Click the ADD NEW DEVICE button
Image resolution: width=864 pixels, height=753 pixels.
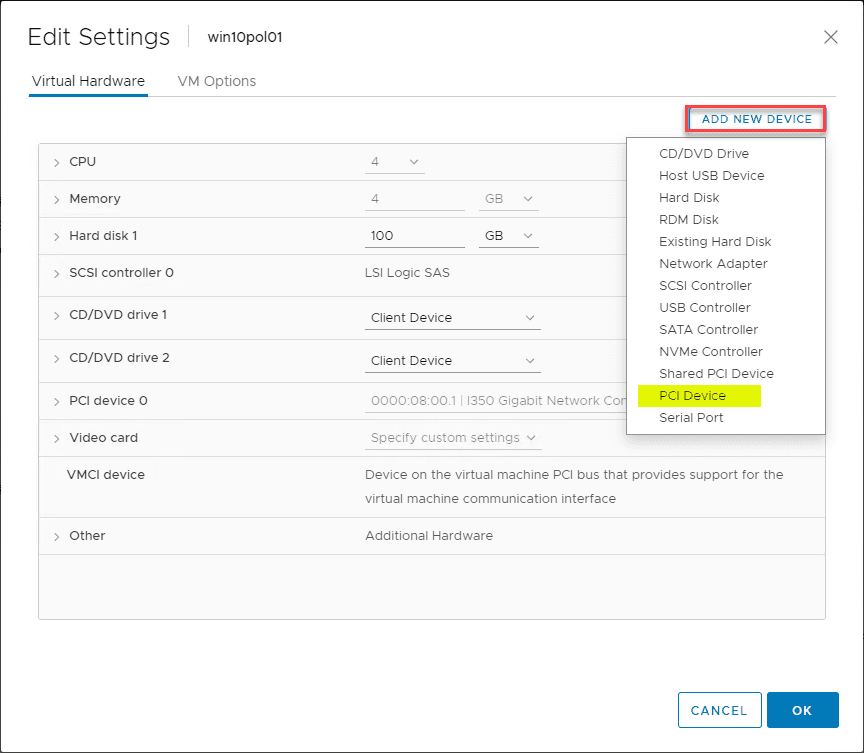pos(757,119)
